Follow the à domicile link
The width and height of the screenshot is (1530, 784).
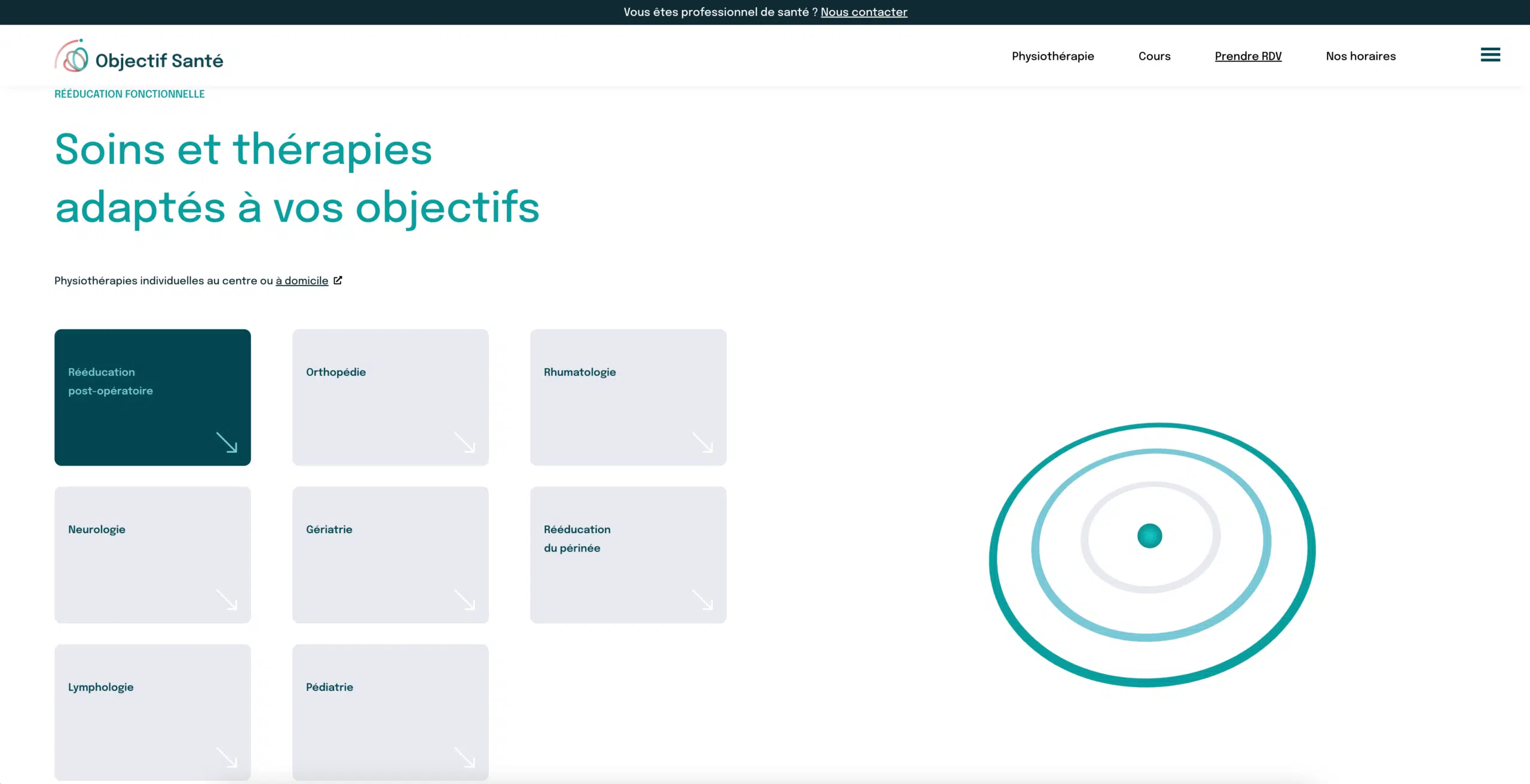tap(302, 281)
